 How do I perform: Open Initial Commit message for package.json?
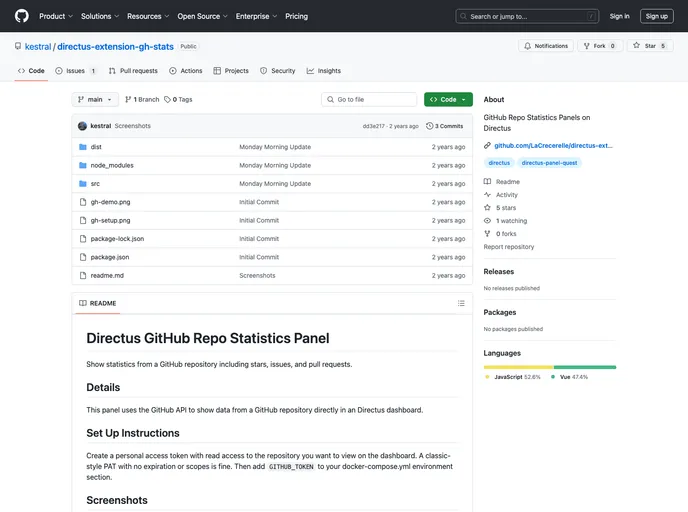[x=259, y=258]
